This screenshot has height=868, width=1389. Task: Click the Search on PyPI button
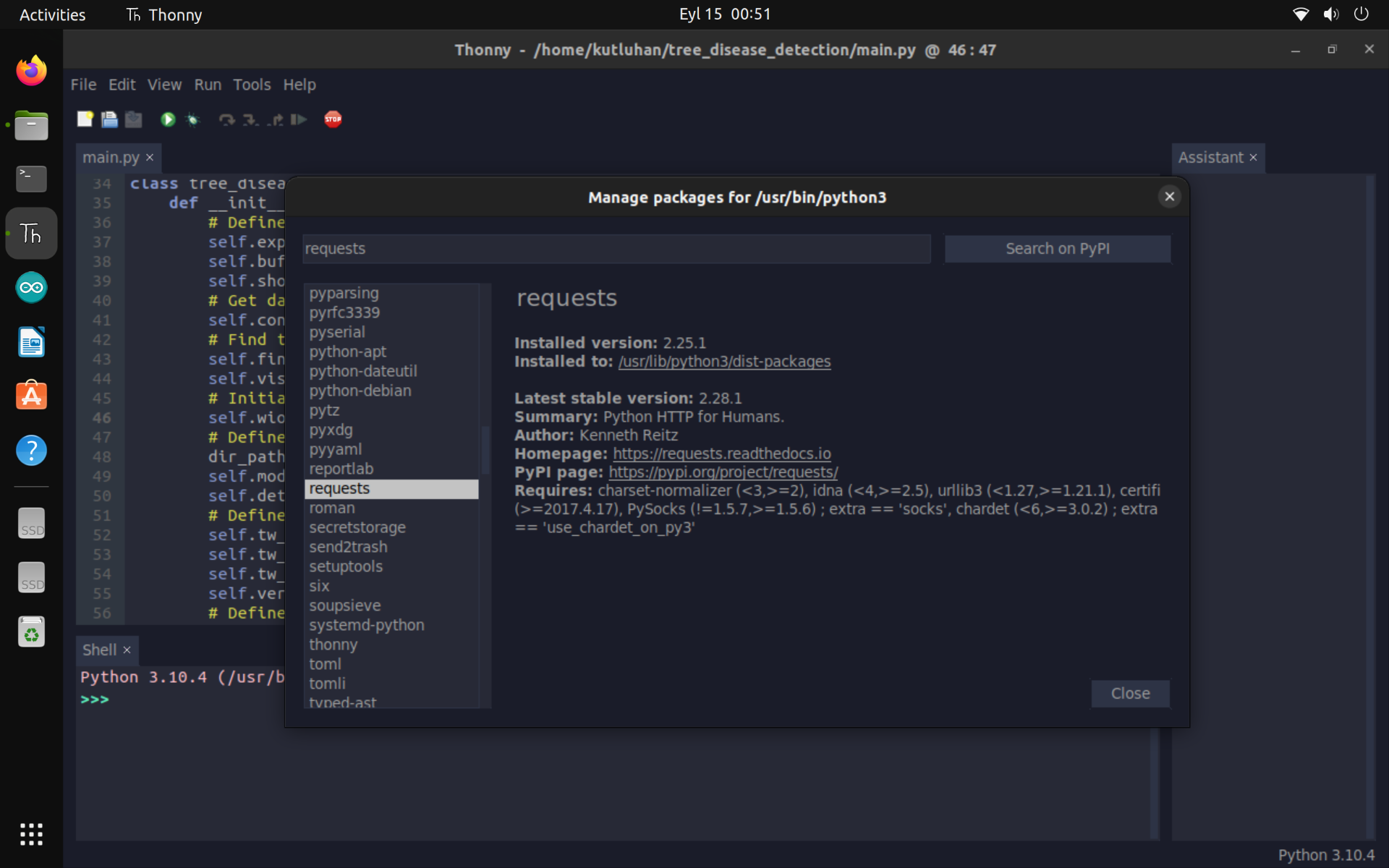pyautogui.click(x=1057, y=249)
